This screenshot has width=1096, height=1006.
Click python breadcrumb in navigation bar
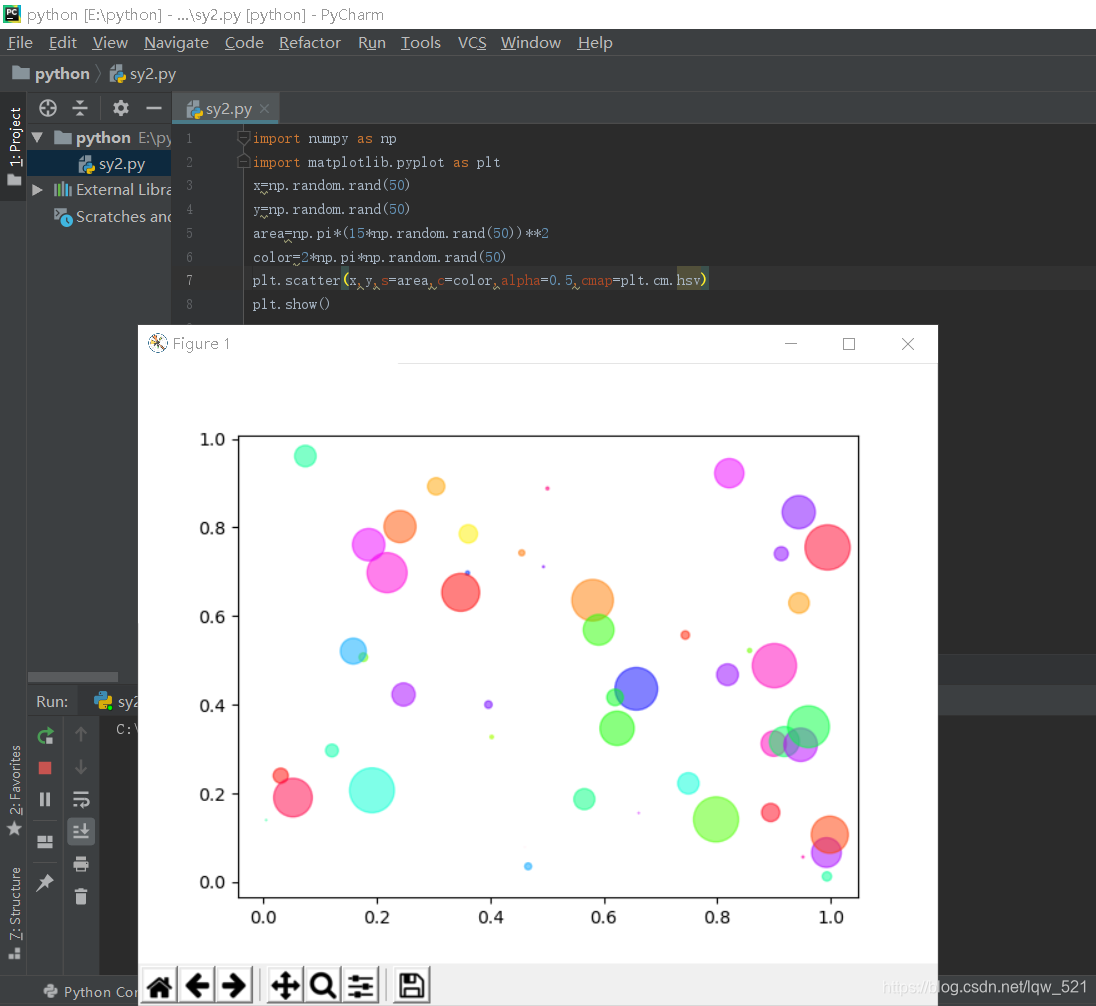coord(52,73)
